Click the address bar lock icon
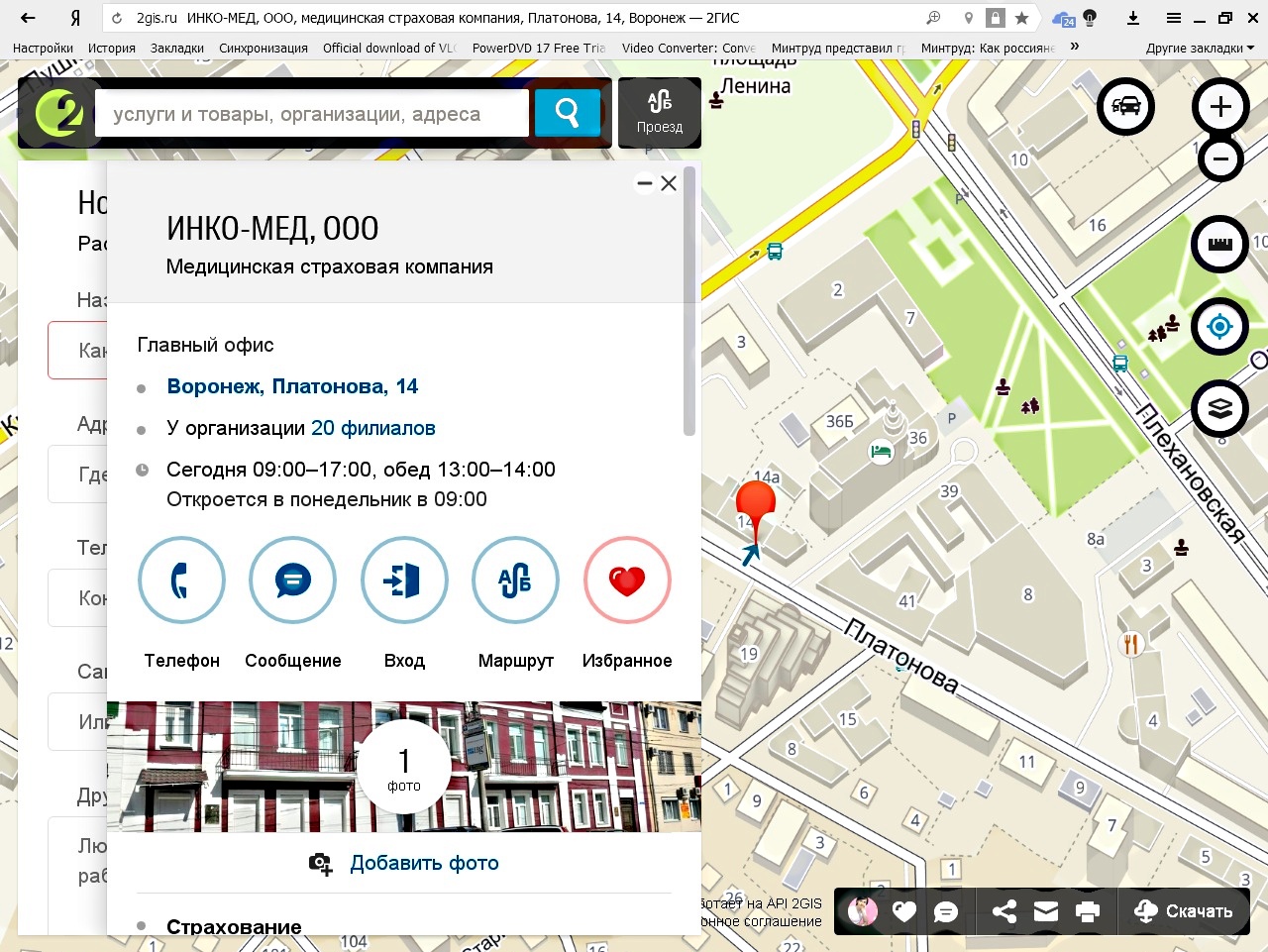Image resolution: width=1268 pixels, height=952 pixels. click(x=996, y=18)
